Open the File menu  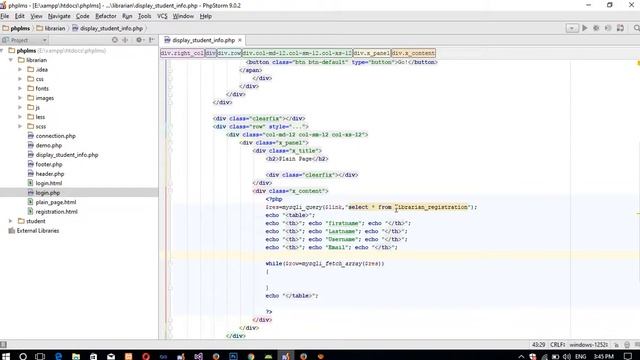[5, 16]
